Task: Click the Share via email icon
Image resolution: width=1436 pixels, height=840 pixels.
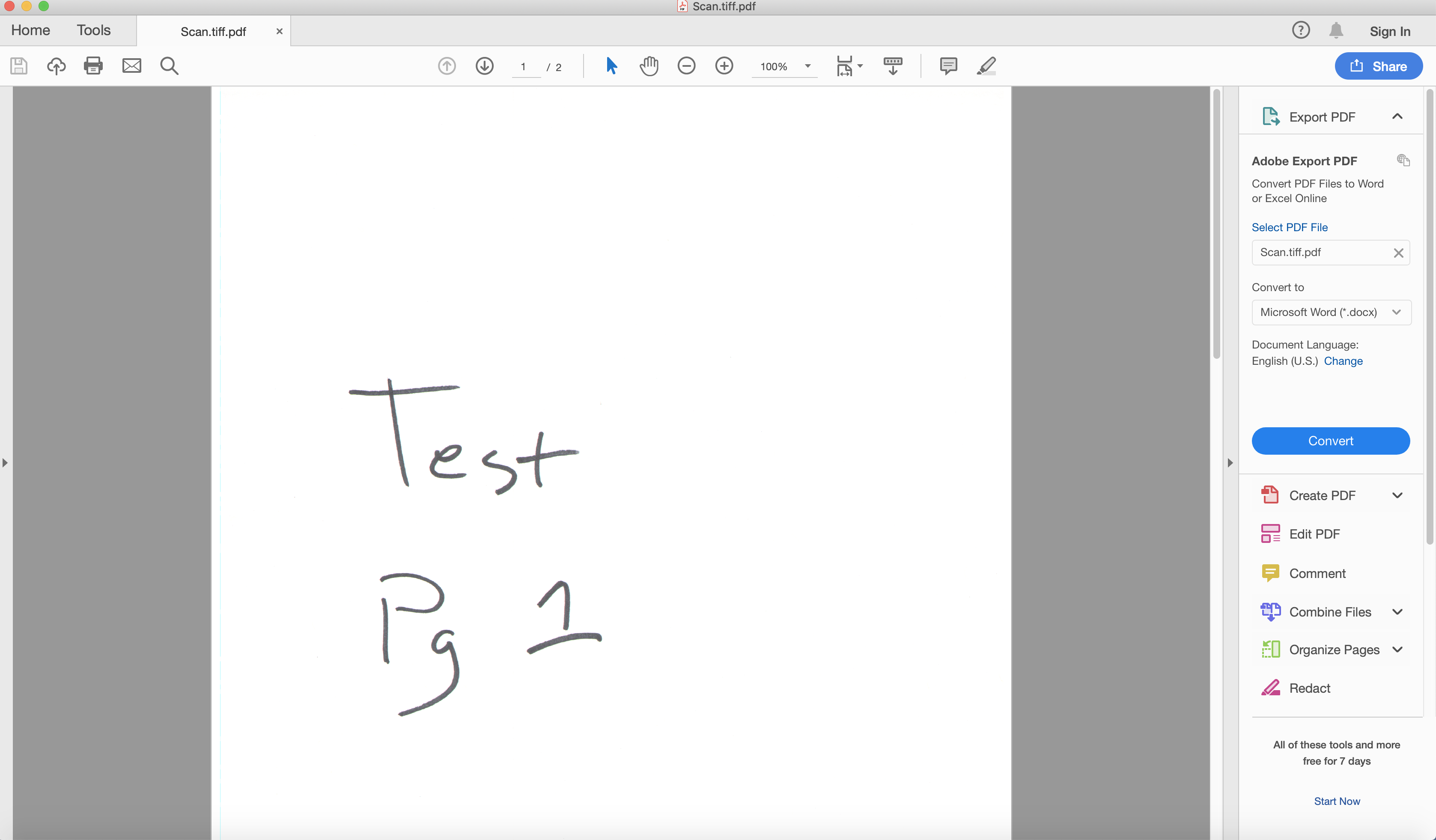Action: point(131,65)
